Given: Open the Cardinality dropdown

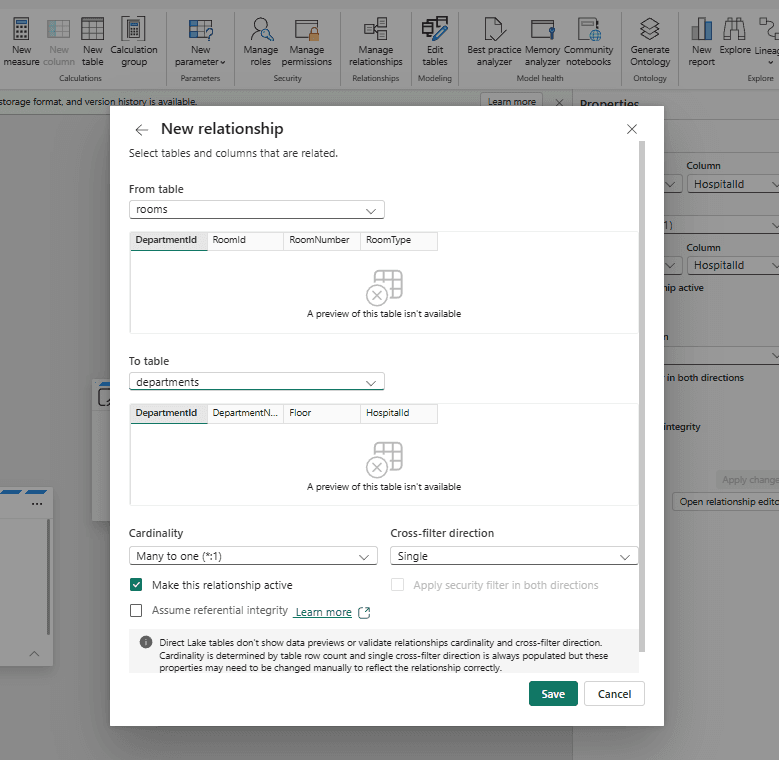Looking at the screenshot, I should [x=253, y=556].
